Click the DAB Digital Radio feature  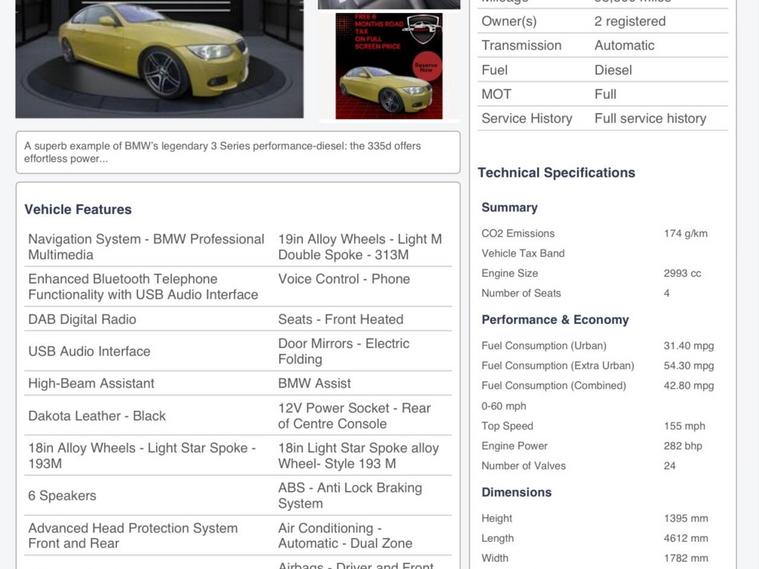[x=82, y=319]
